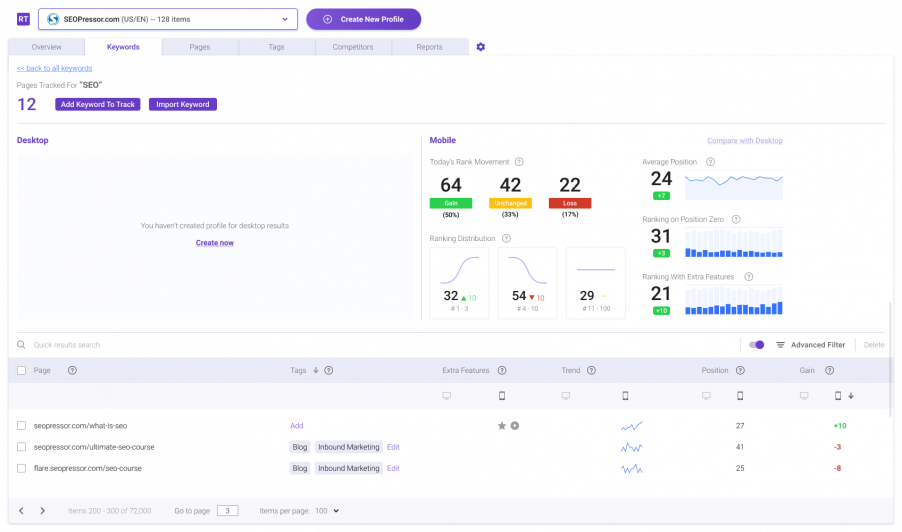Open help icon beside Tags column
This screenshot has height=532, width=902.
pyautogui.click(x=328, y=370)
